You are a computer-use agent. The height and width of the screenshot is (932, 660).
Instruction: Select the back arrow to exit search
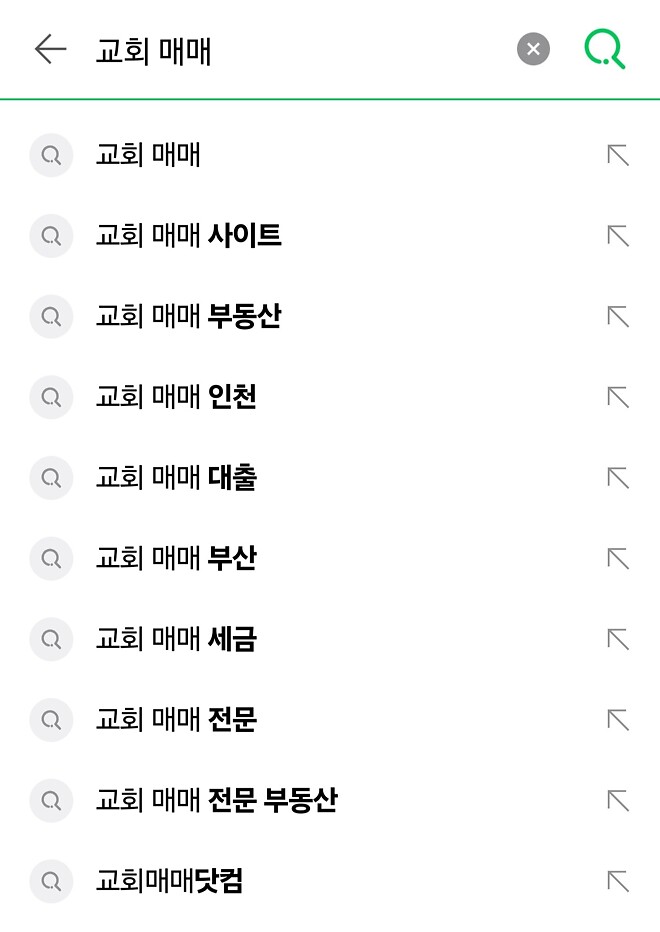tap(47, 48)
